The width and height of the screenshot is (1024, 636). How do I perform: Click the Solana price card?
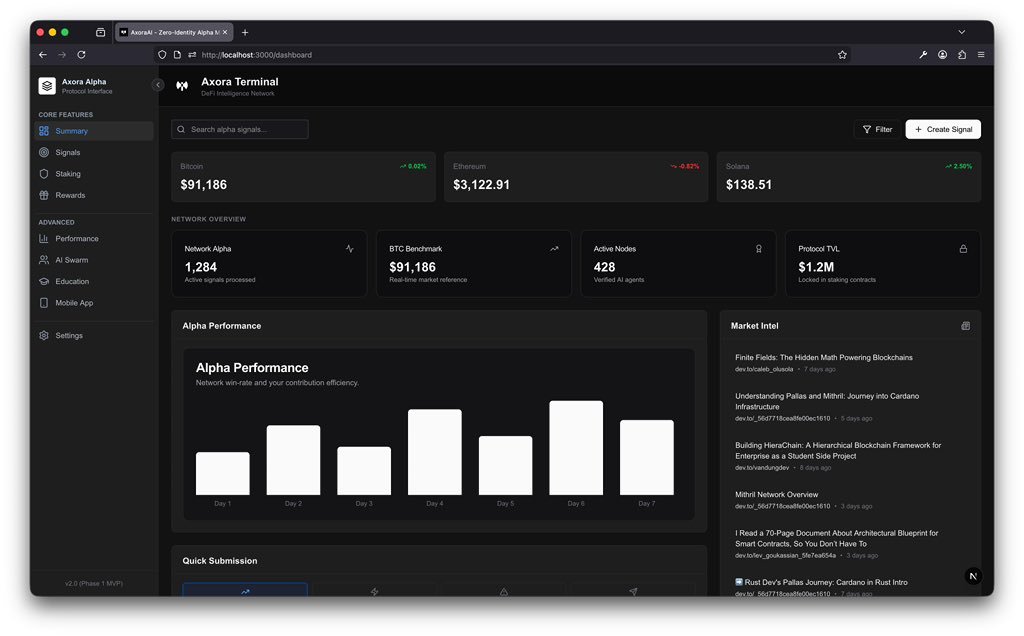coord(849,177)
